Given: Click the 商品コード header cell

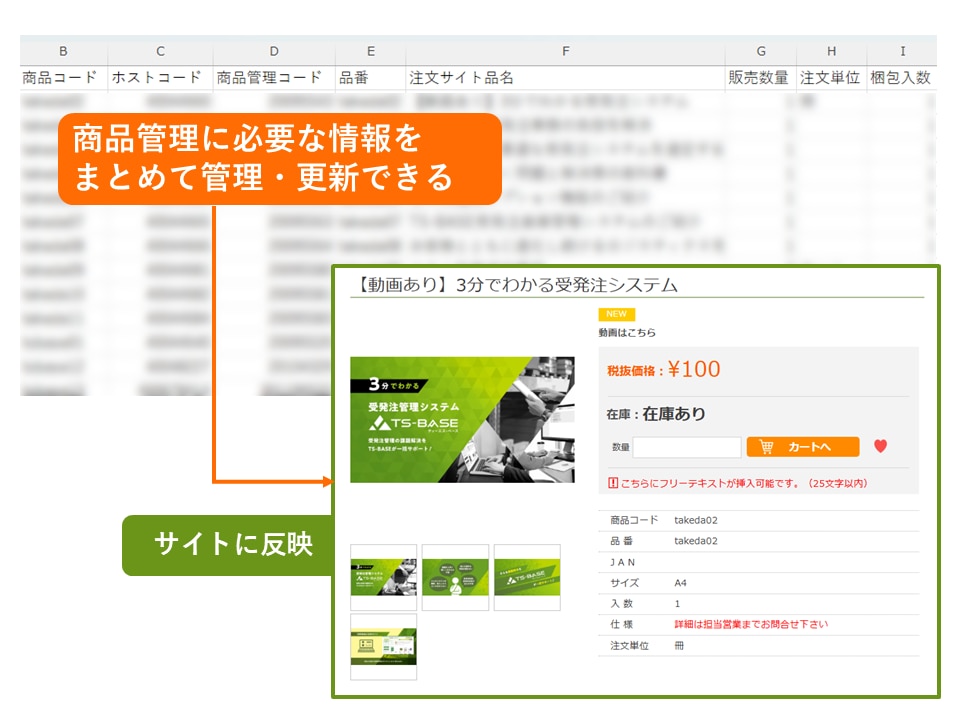Looking at the screenshot, I should 60,77.
